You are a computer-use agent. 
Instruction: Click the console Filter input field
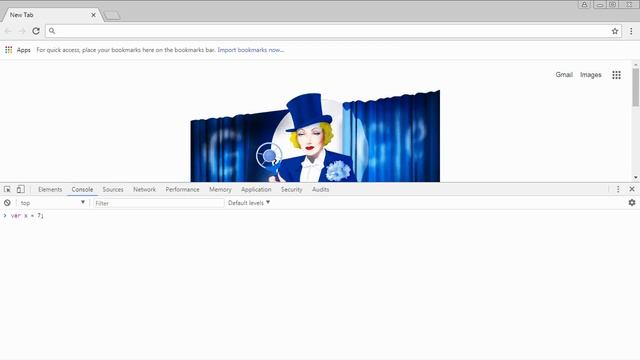tap(158, 203)
